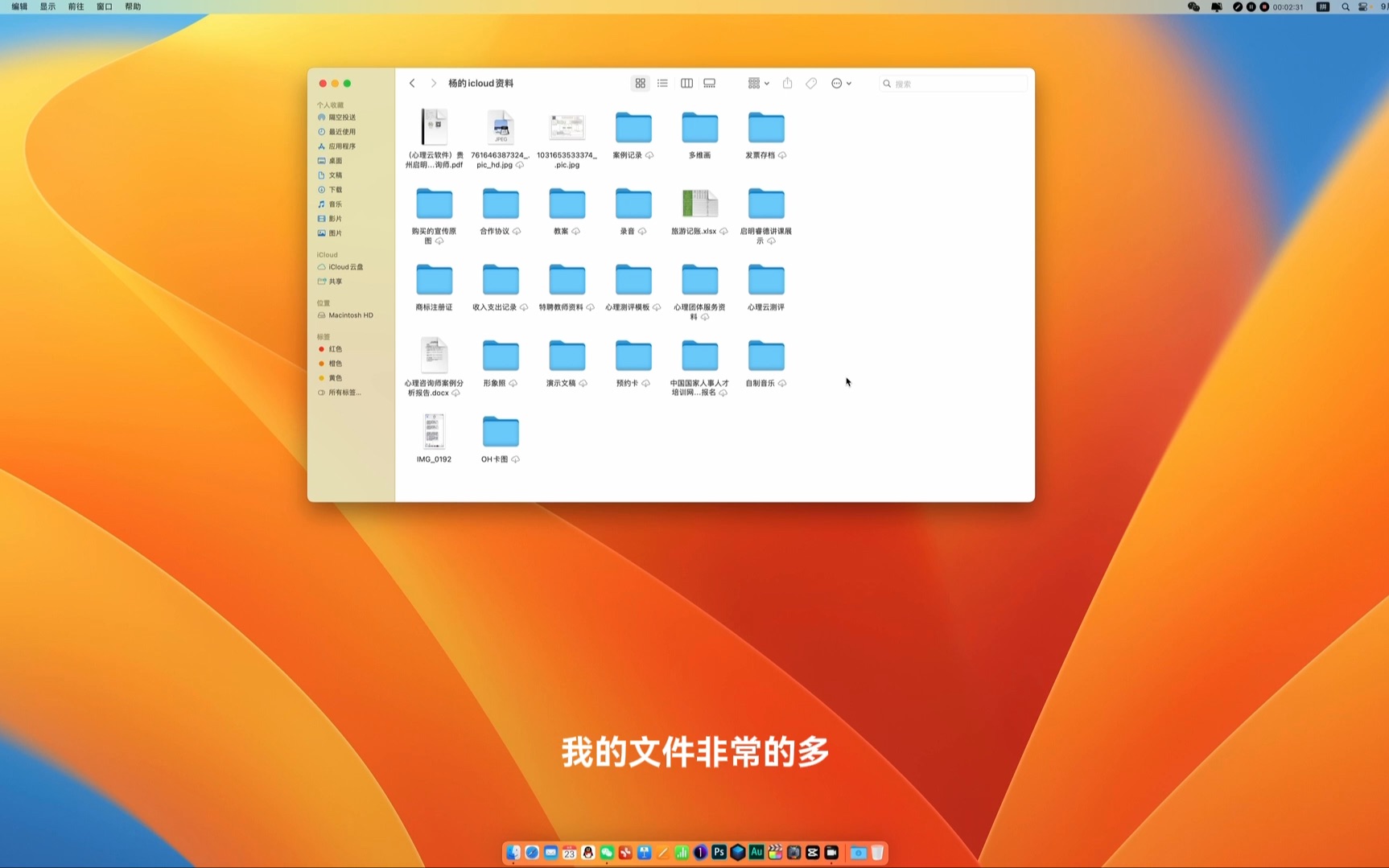Screen dimensions: 1389x868
Task: Go back with the left chevron button
Action: [x=412, y=84]
